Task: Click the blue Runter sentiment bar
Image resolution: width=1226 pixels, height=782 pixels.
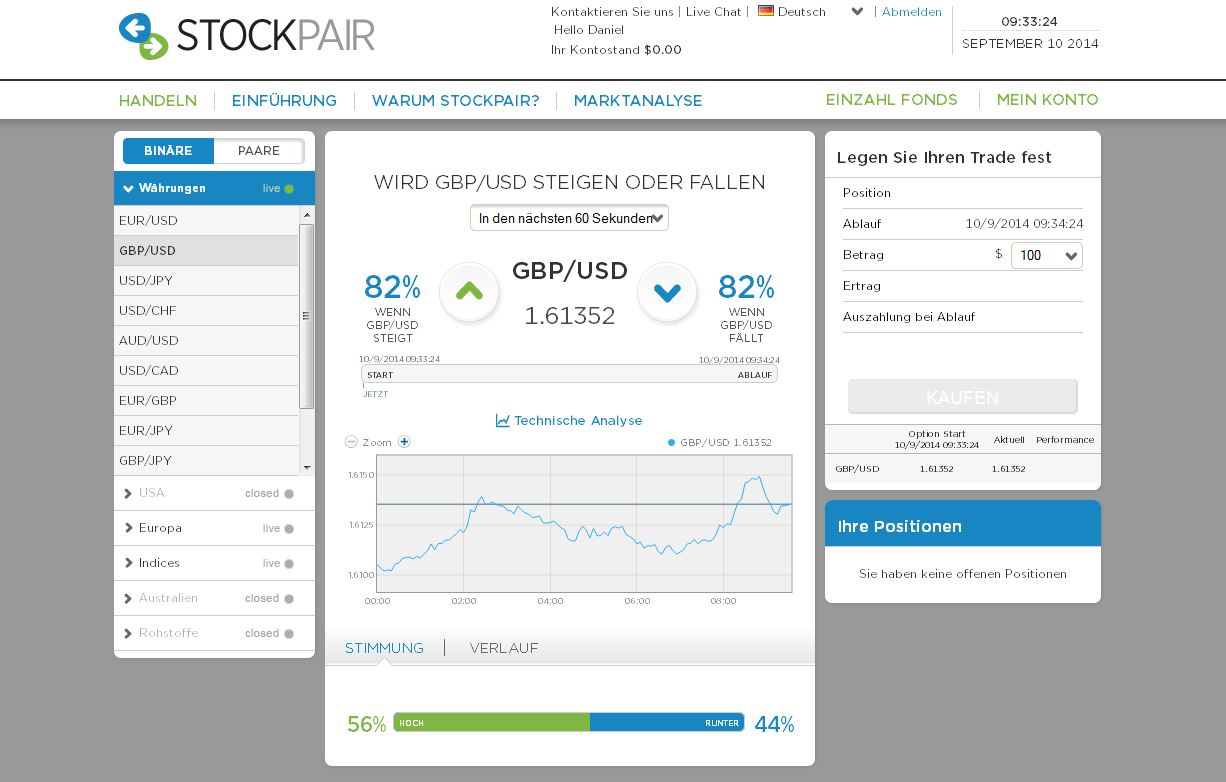Action: 667,722
